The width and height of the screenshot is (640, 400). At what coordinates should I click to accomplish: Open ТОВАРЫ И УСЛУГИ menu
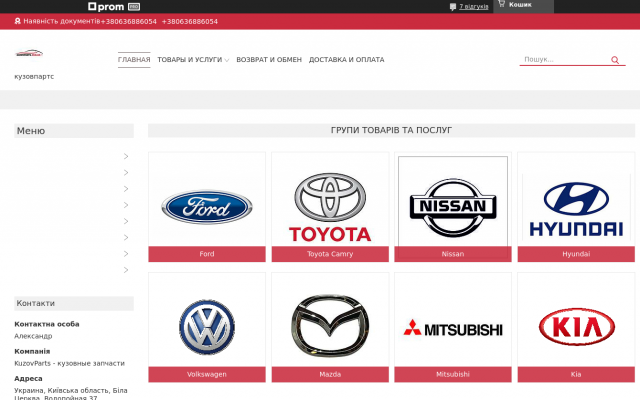[x=189, y=60]
